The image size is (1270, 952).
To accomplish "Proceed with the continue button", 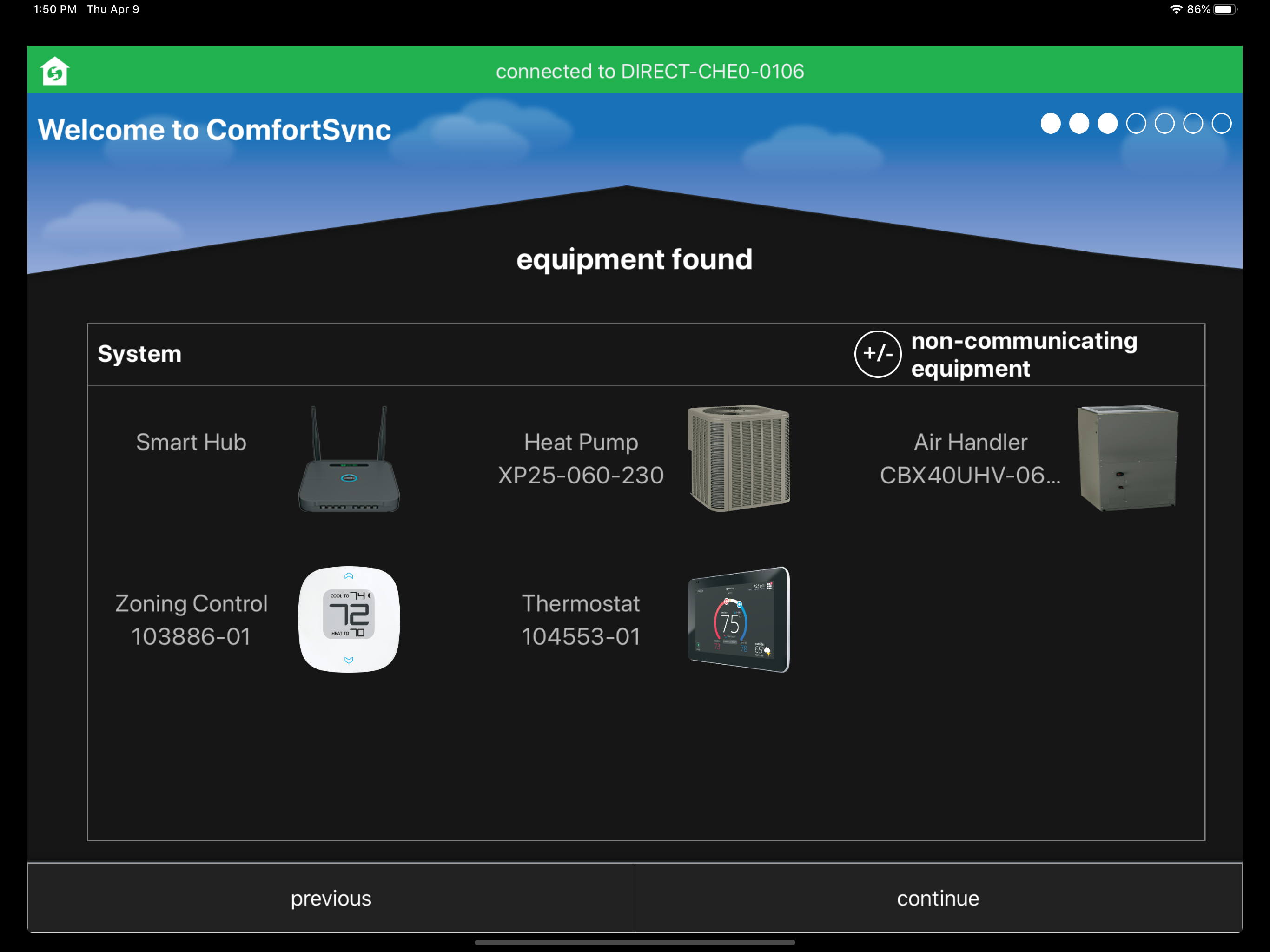I will pyautogui.click(x=938, y=898).
